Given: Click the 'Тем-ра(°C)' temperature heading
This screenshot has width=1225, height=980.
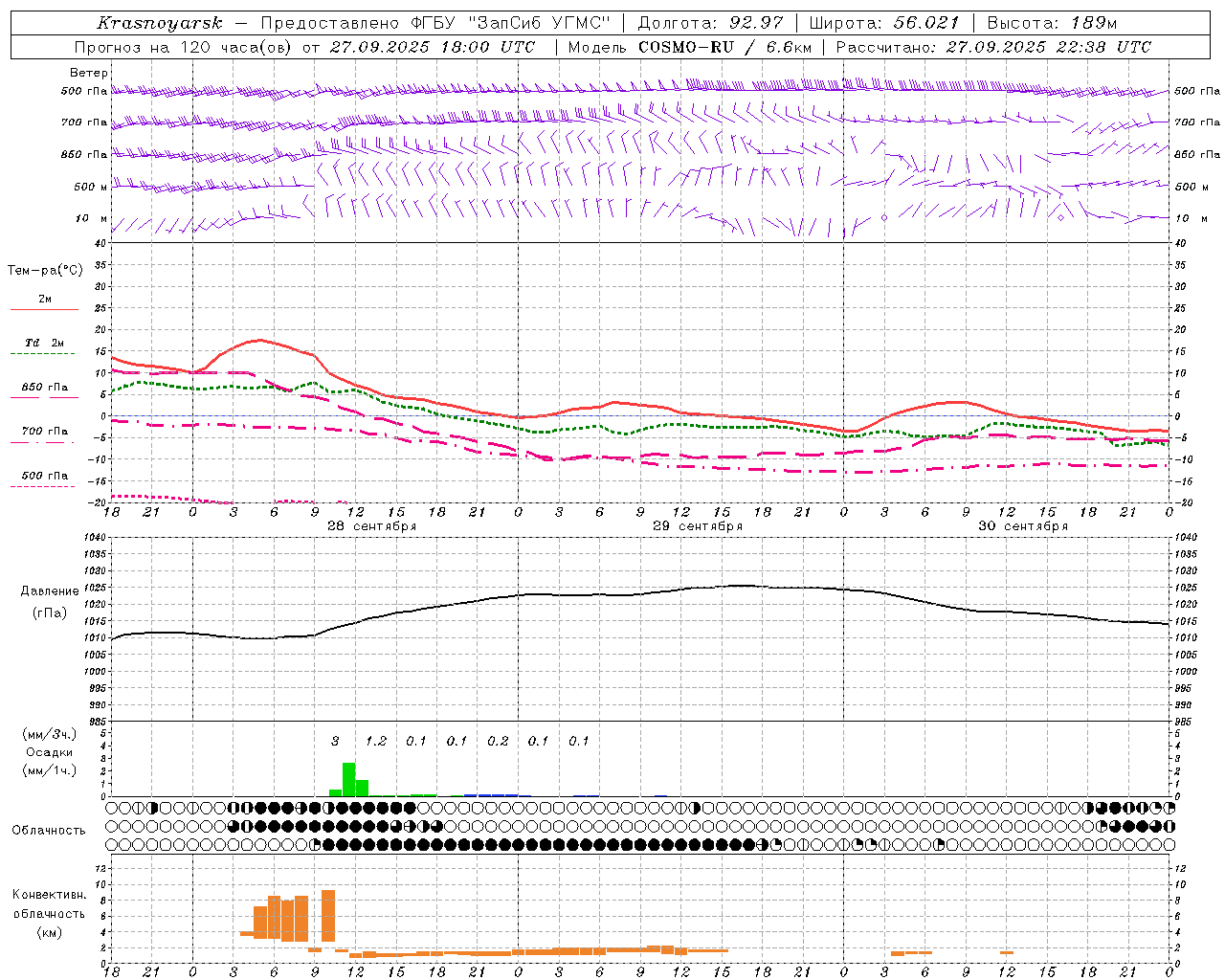Looking at the screenshot, I should click(x=45, y=271).
